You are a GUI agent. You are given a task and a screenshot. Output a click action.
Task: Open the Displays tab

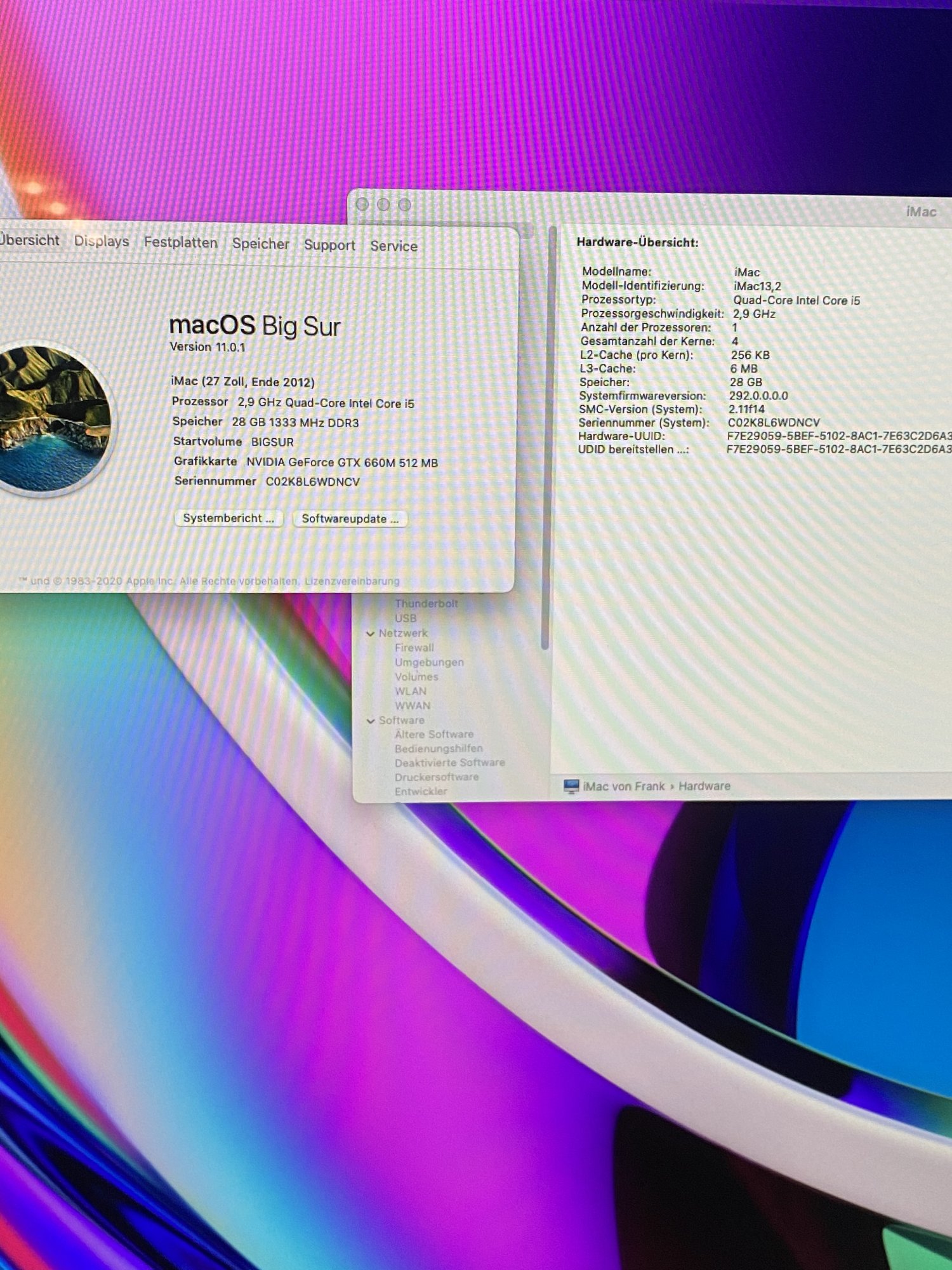pos(102,241)
